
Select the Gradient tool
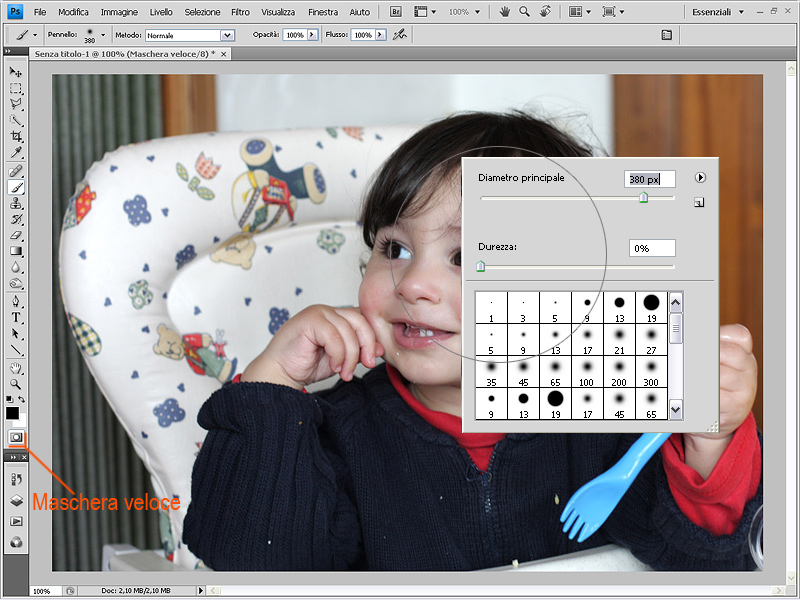(x=16, y=251)
